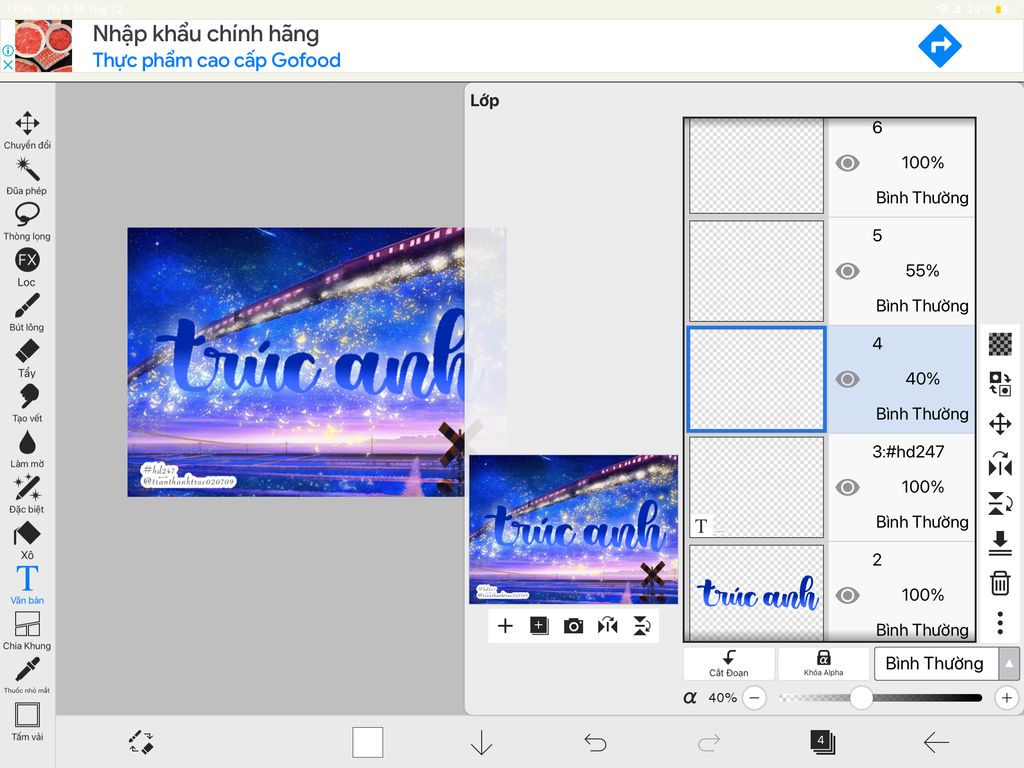Viewport: 1024px width, 768px height.
Task: Toggle Khóa Alpha lock
Action: 824,664
